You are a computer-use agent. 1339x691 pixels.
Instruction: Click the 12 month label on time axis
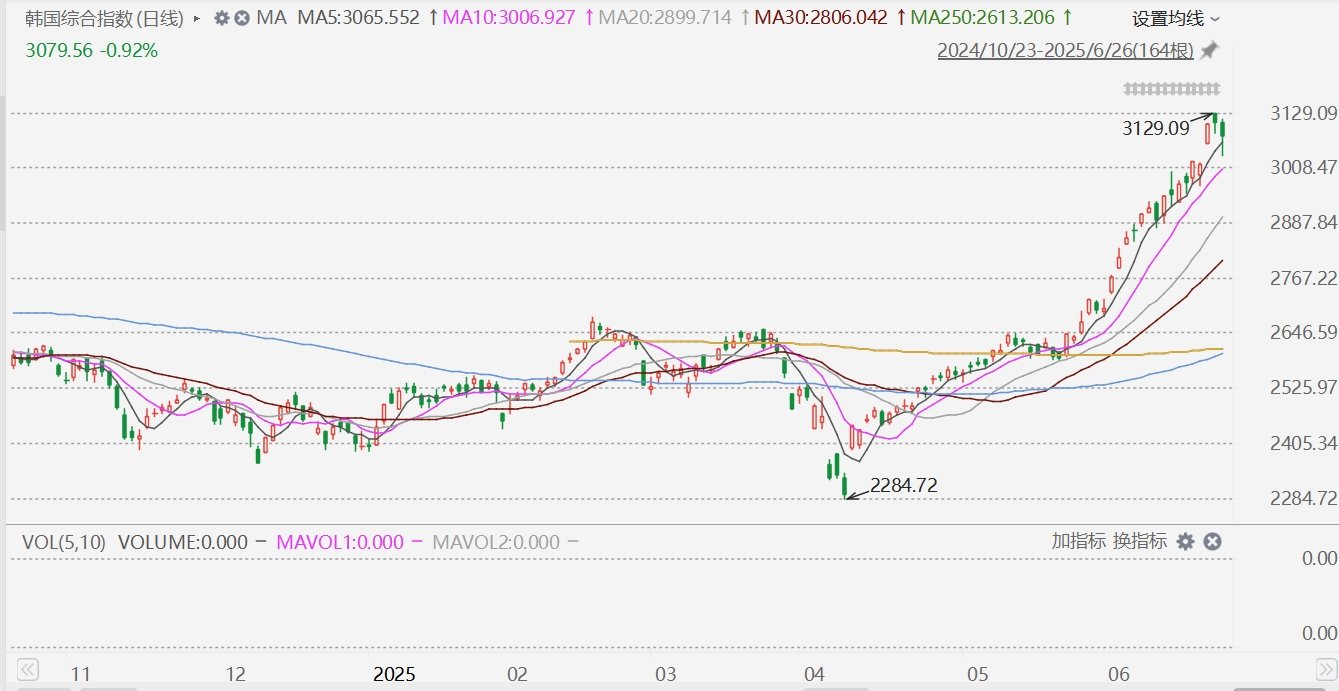[x=235, y=673]
